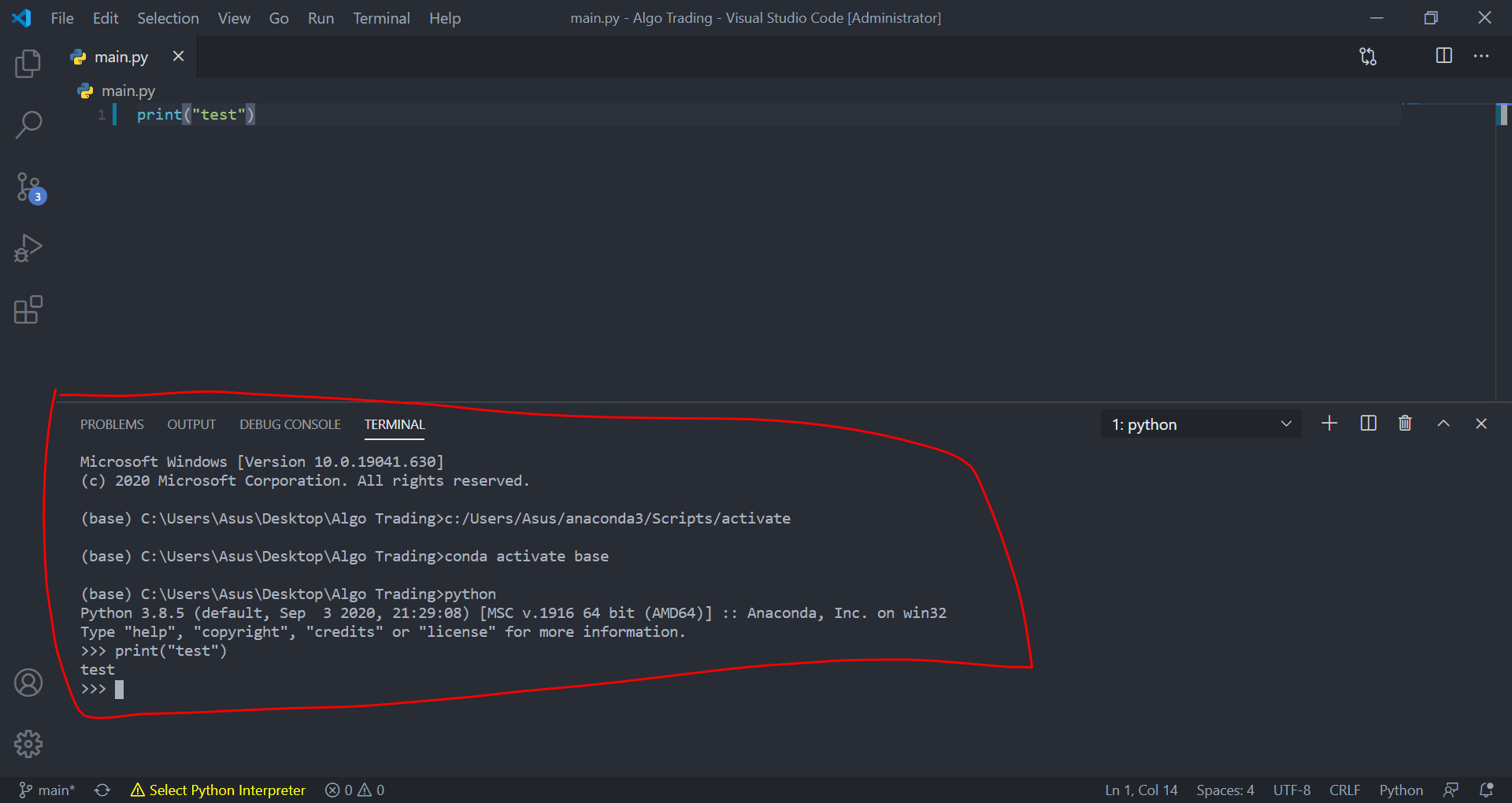The width and height of the screenshot is (1512, 803).
Task: Click main.py in the breadcrumb bar
Action: click(x=128, y=91)
